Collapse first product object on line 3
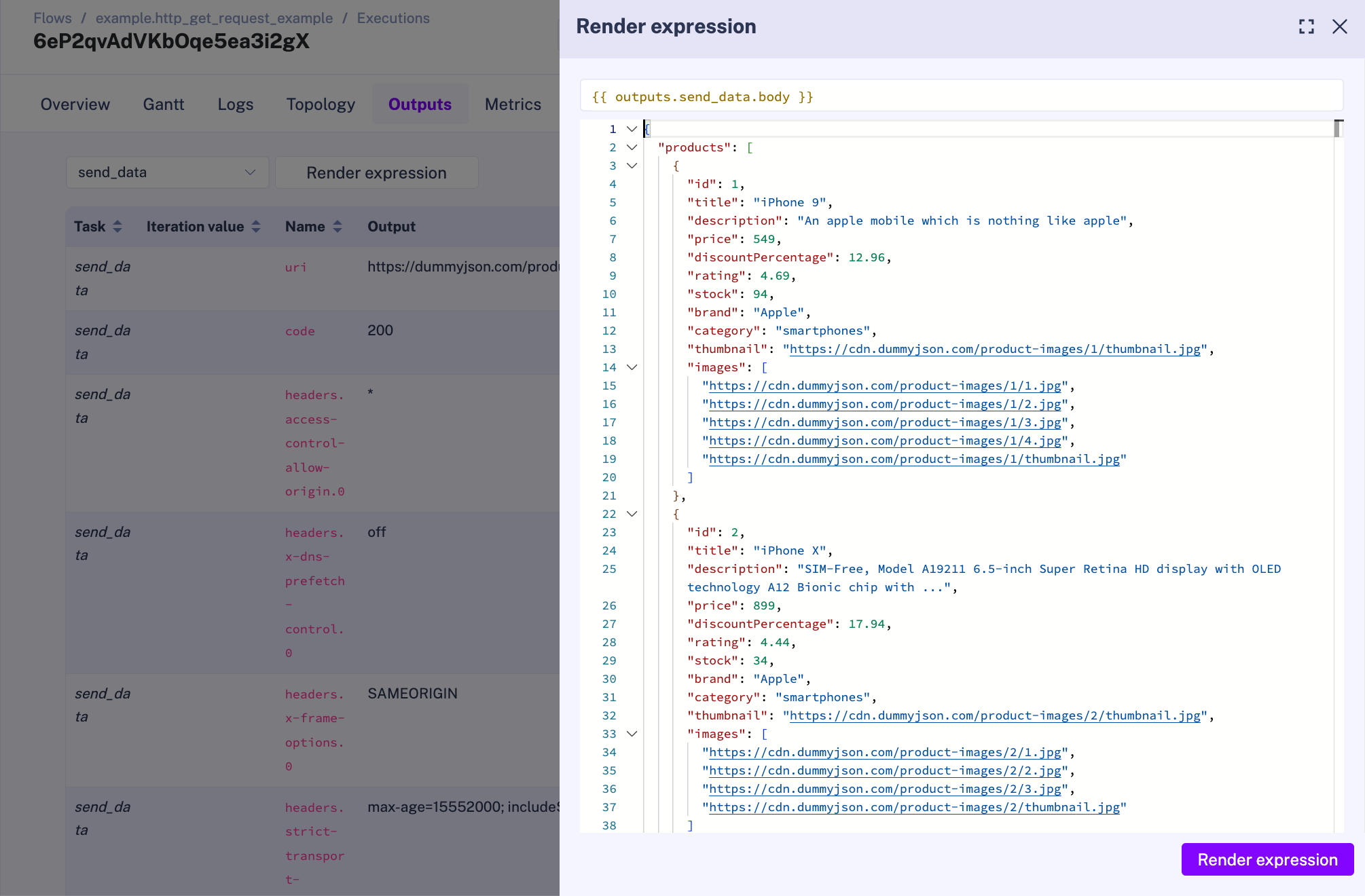The image size is (1365, 896). tap(632, 166)
